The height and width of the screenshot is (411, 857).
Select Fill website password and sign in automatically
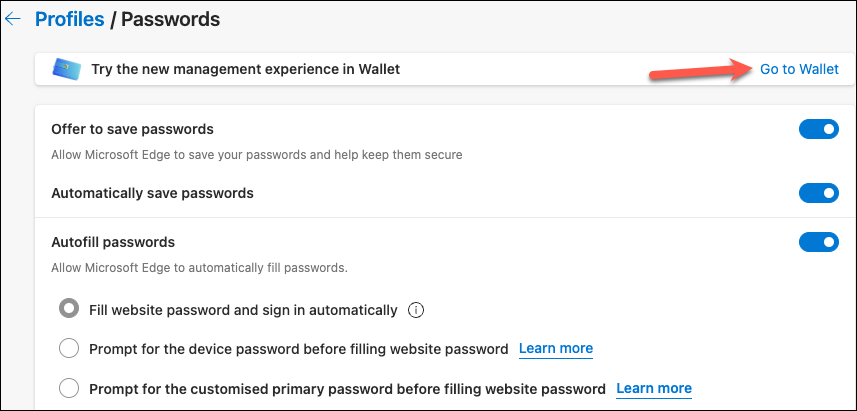(x=69, y=309)
